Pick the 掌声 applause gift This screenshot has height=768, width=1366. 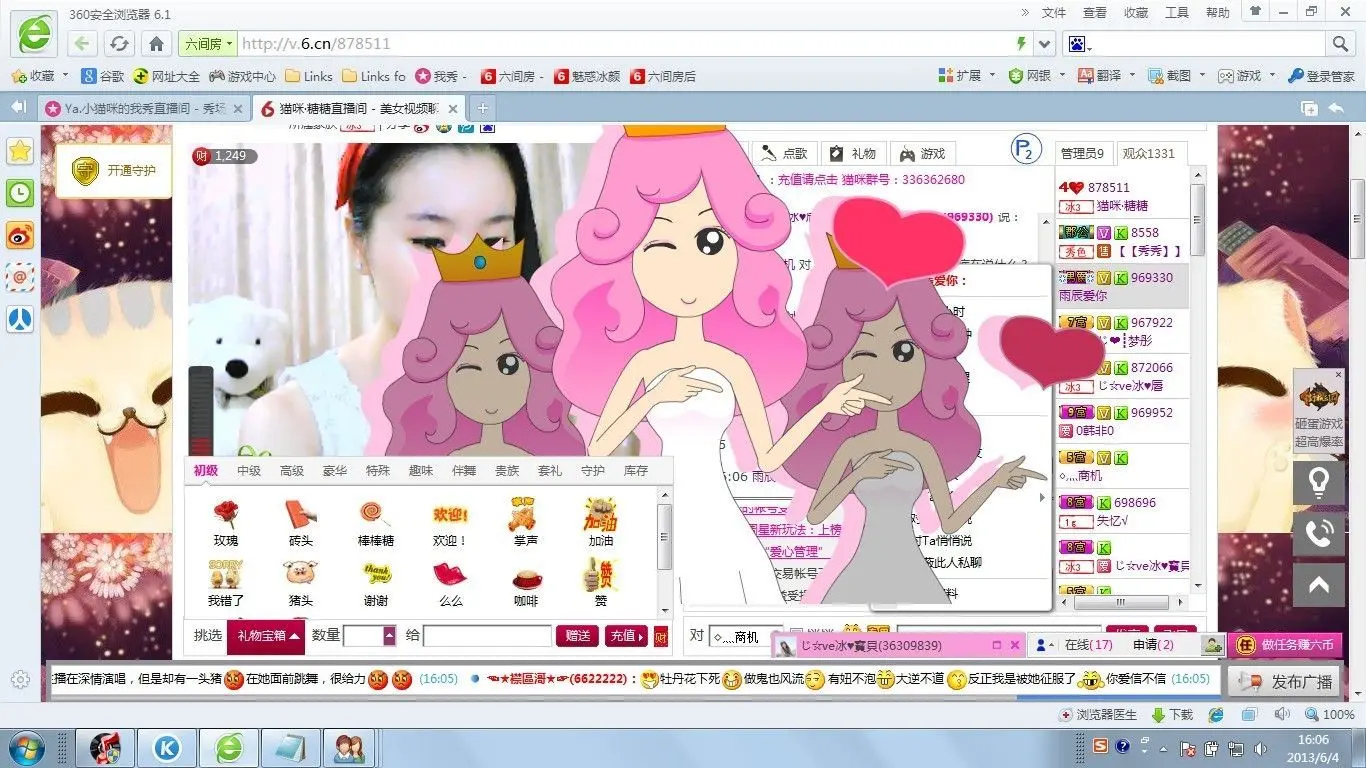click(525, 523)
